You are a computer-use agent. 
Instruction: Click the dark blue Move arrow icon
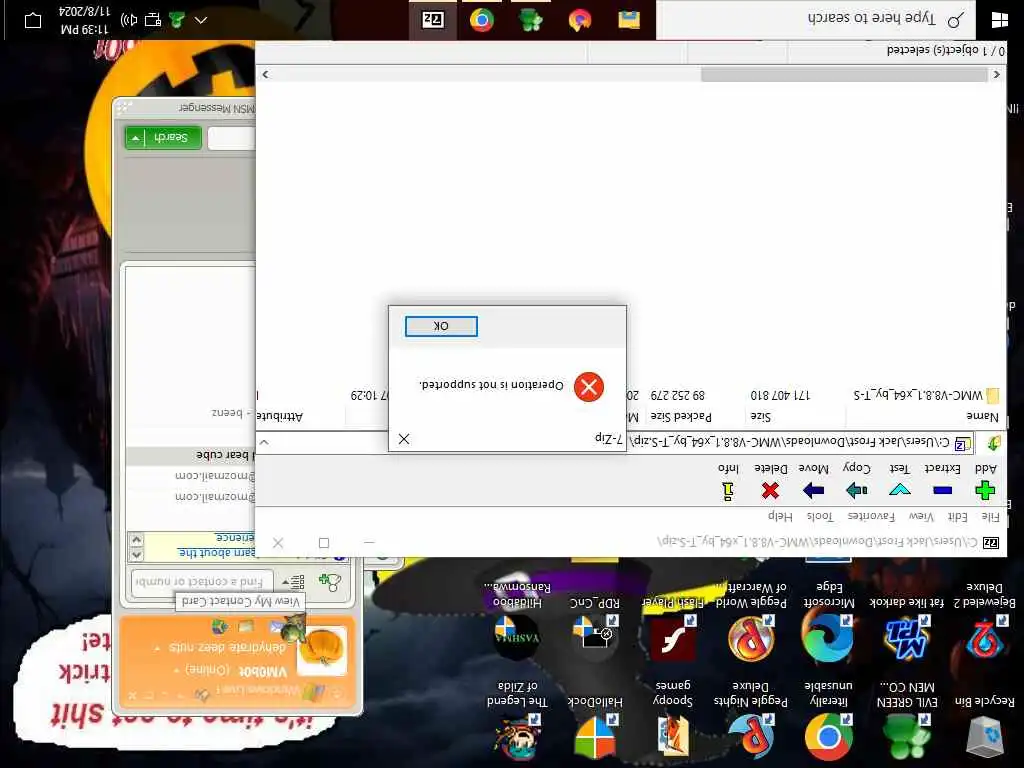(813, 490)
